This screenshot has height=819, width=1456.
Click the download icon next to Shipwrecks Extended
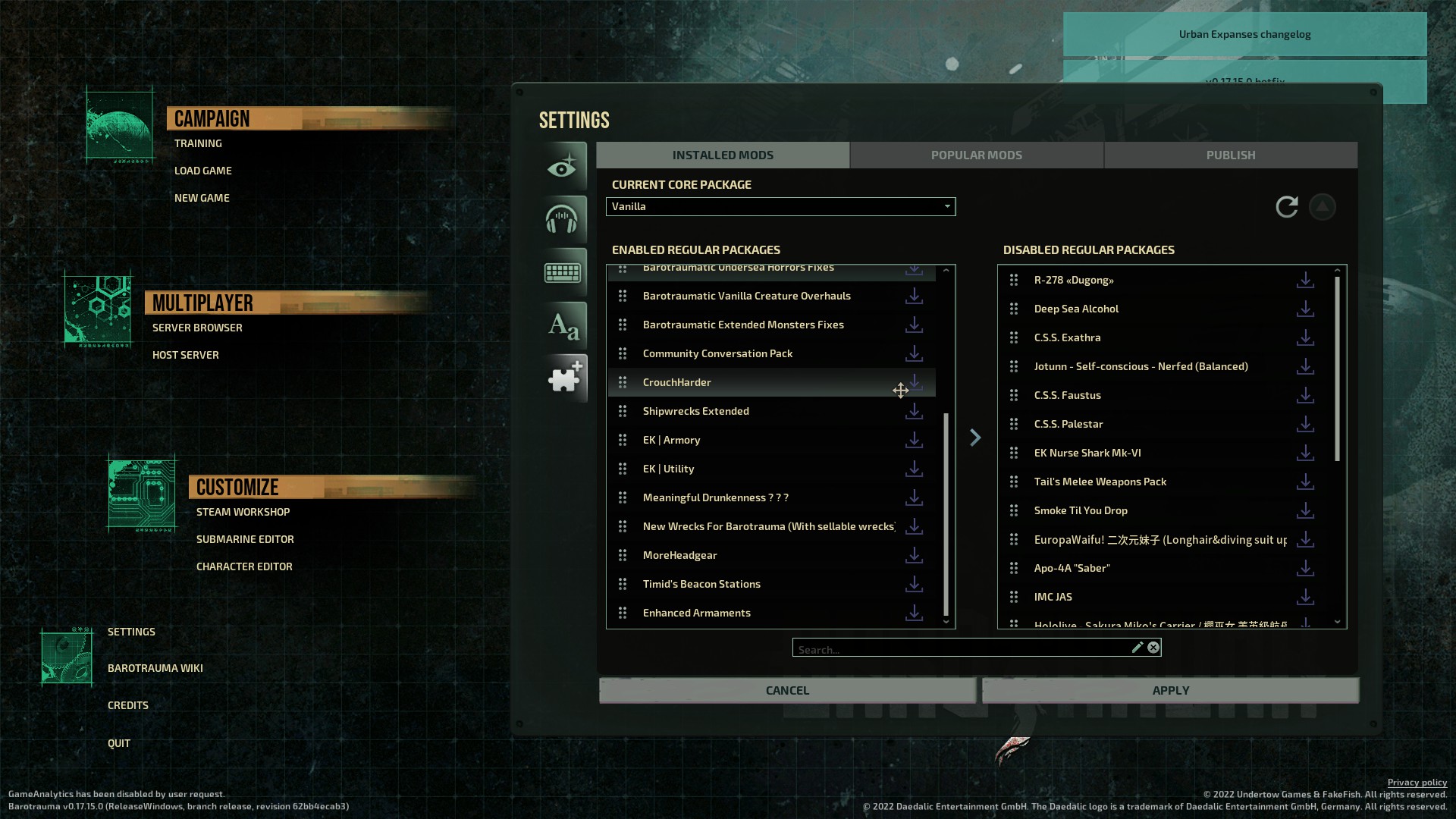coord(914,411)
